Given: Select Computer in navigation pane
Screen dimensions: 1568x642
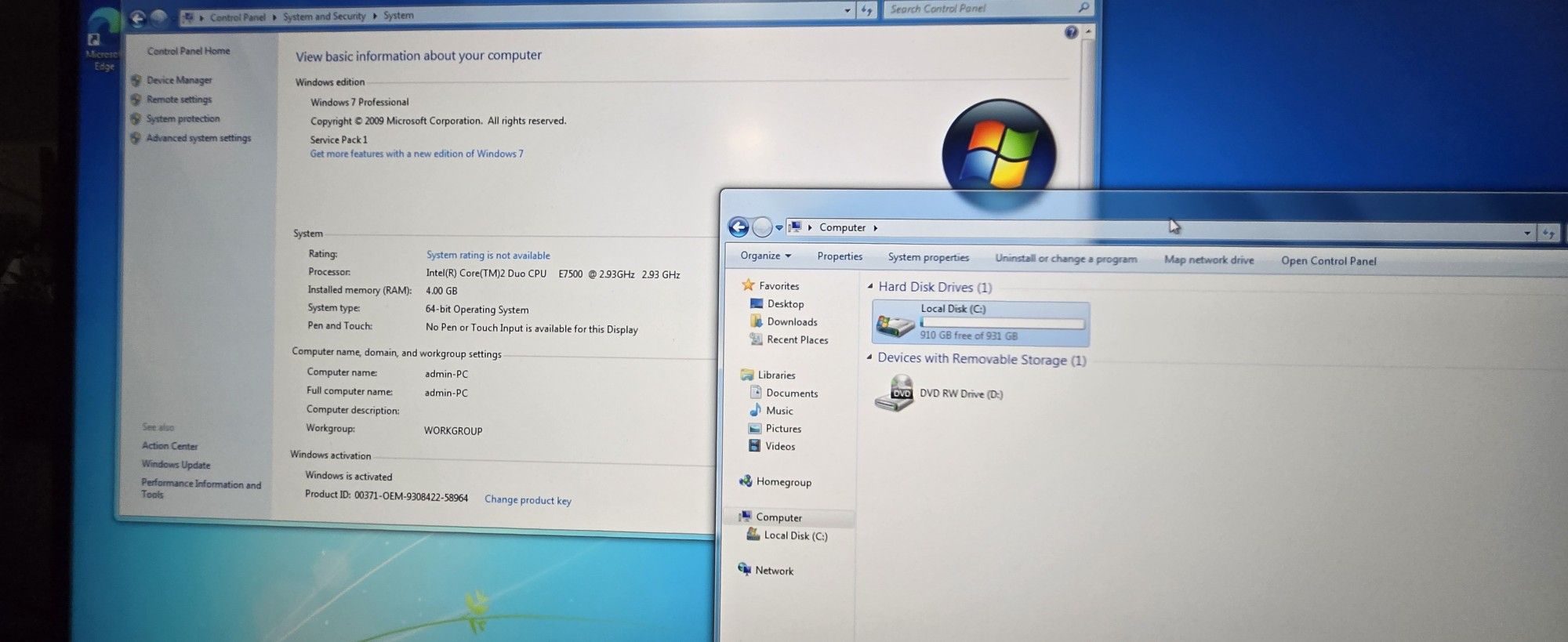Looking at the screenshot, I should point(779,517).
